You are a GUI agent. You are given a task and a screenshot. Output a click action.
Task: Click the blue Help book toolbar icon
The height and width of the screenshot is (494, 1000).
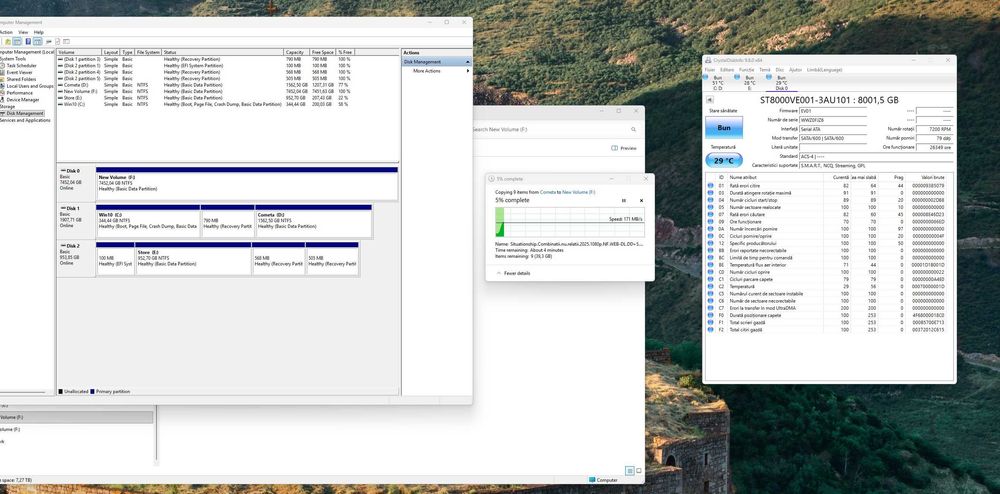click(28, 41)
